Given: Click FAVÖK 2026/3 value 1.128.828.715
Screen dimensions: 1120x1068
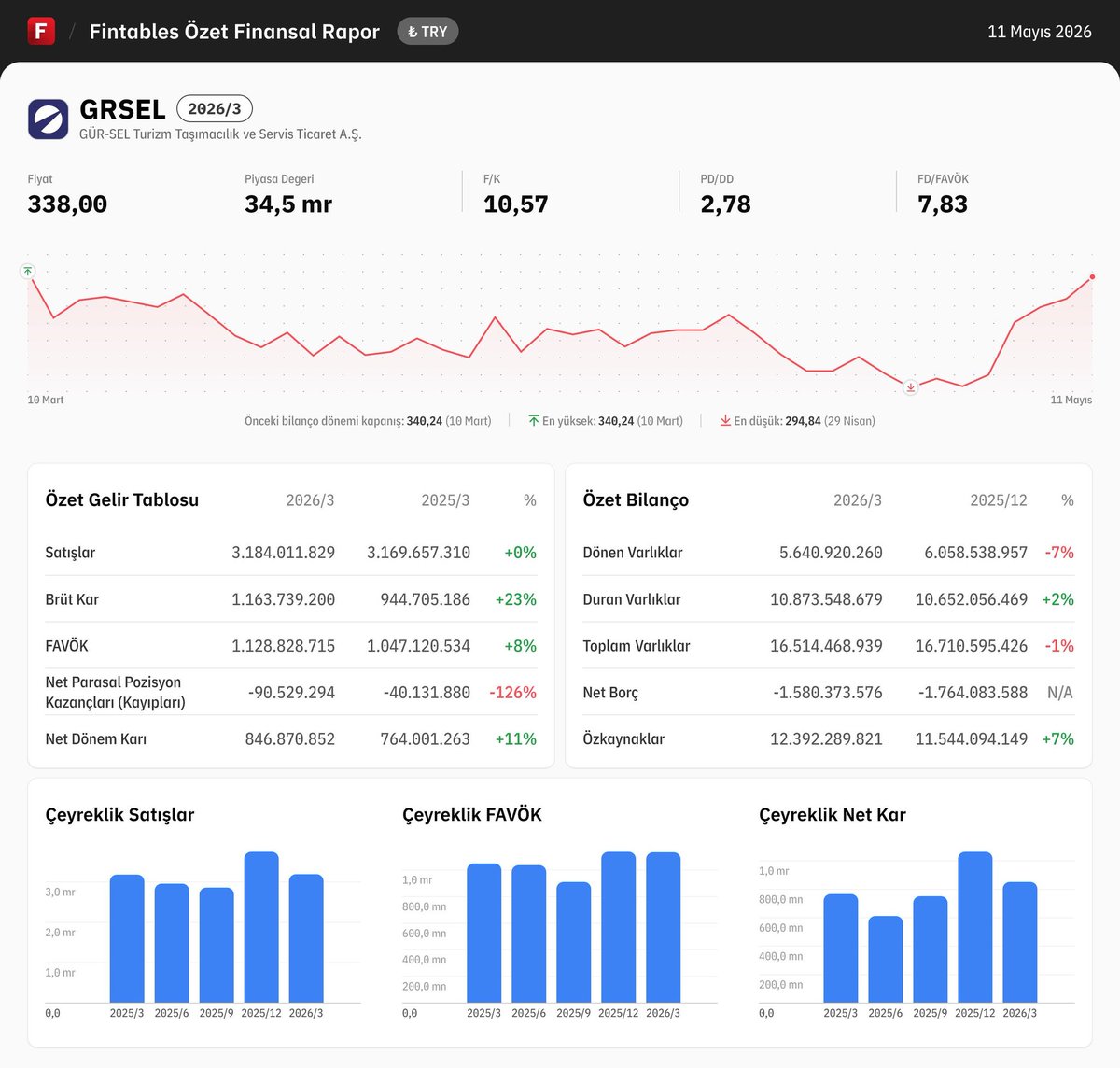Looking at the screenshot, I should point(283,646).
